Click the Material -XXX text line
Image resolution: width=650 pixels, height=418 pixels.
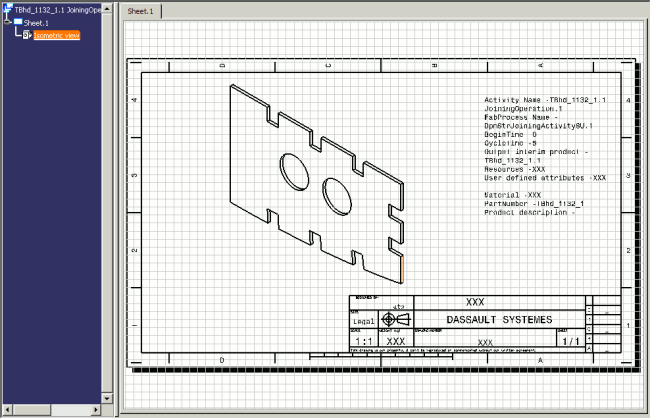tap(512, 195)
